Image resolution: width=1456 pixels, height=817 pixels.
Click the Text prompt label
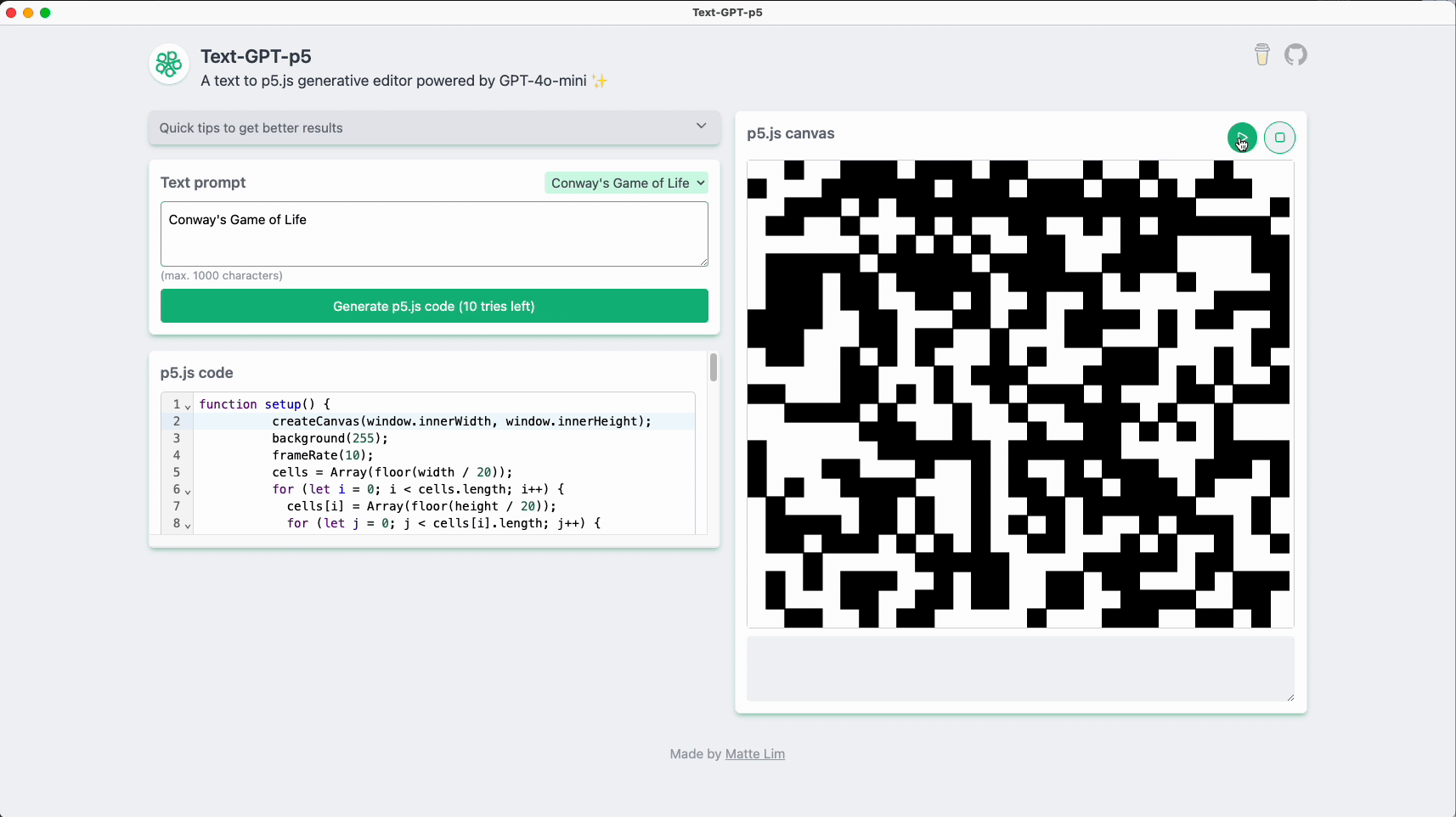click(x=203, y=183)
